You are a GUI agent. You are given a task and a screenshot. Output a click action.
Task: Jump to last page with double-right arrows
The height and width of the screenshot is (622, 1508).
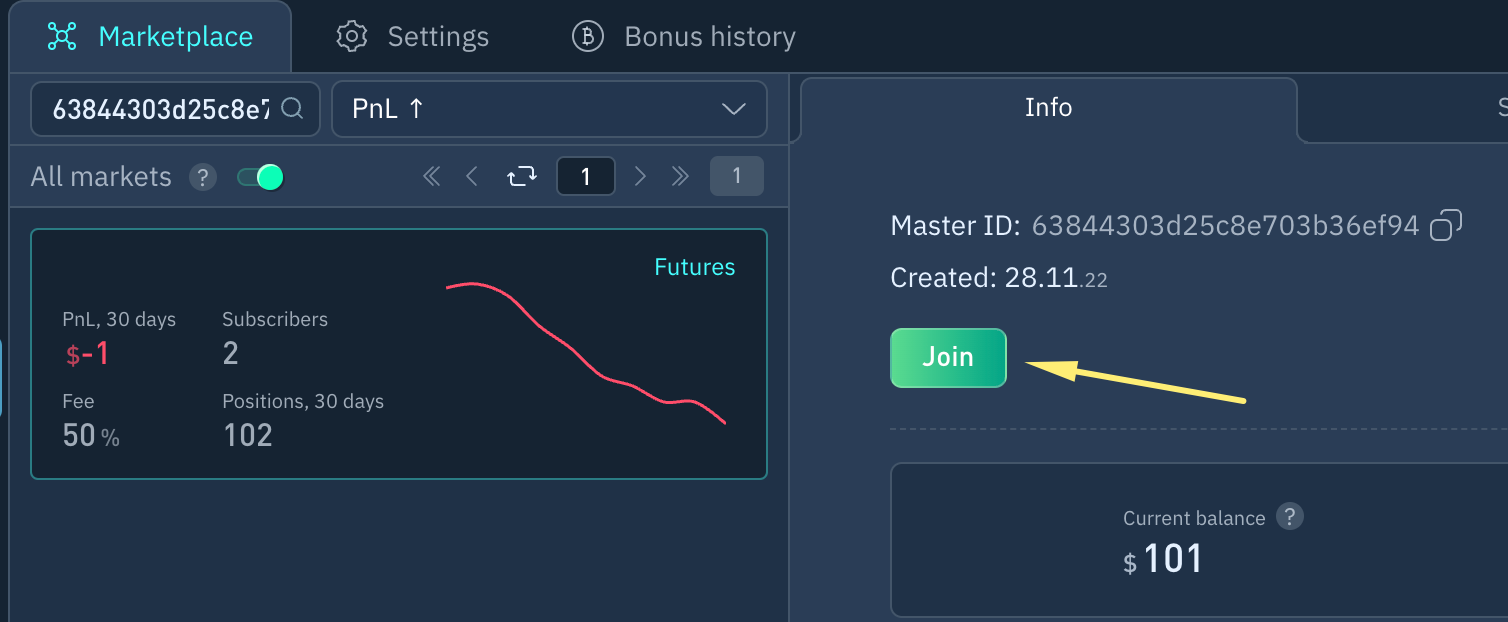pos(681,177)
